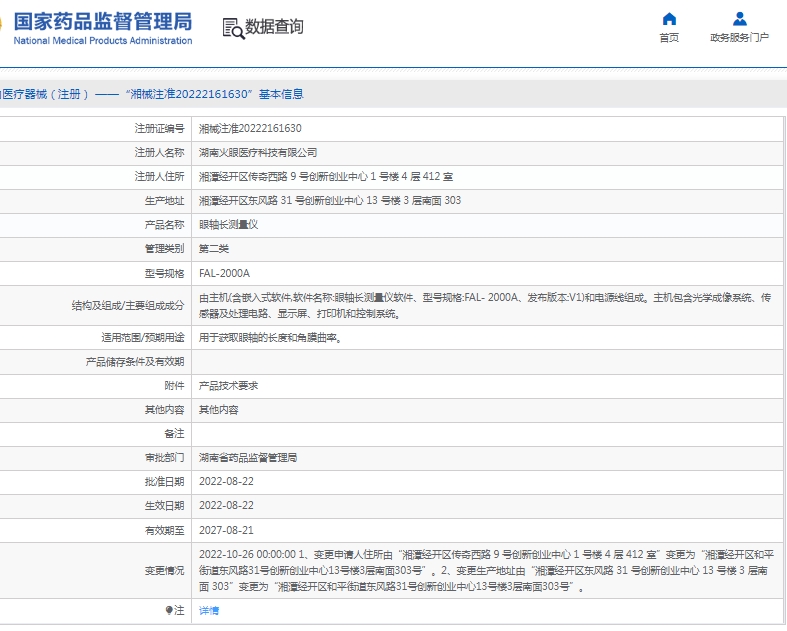Click attachment value 产品技术要求
This screenshot has width=787, height=631.
[x=228, y=386]
